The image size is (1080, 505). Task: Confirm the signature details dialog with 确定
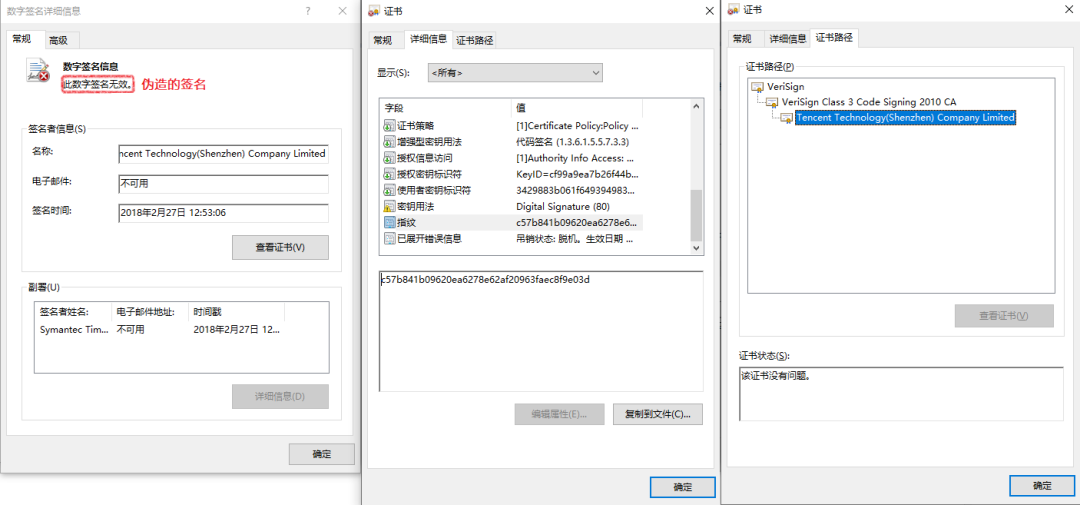coord(322,454)
